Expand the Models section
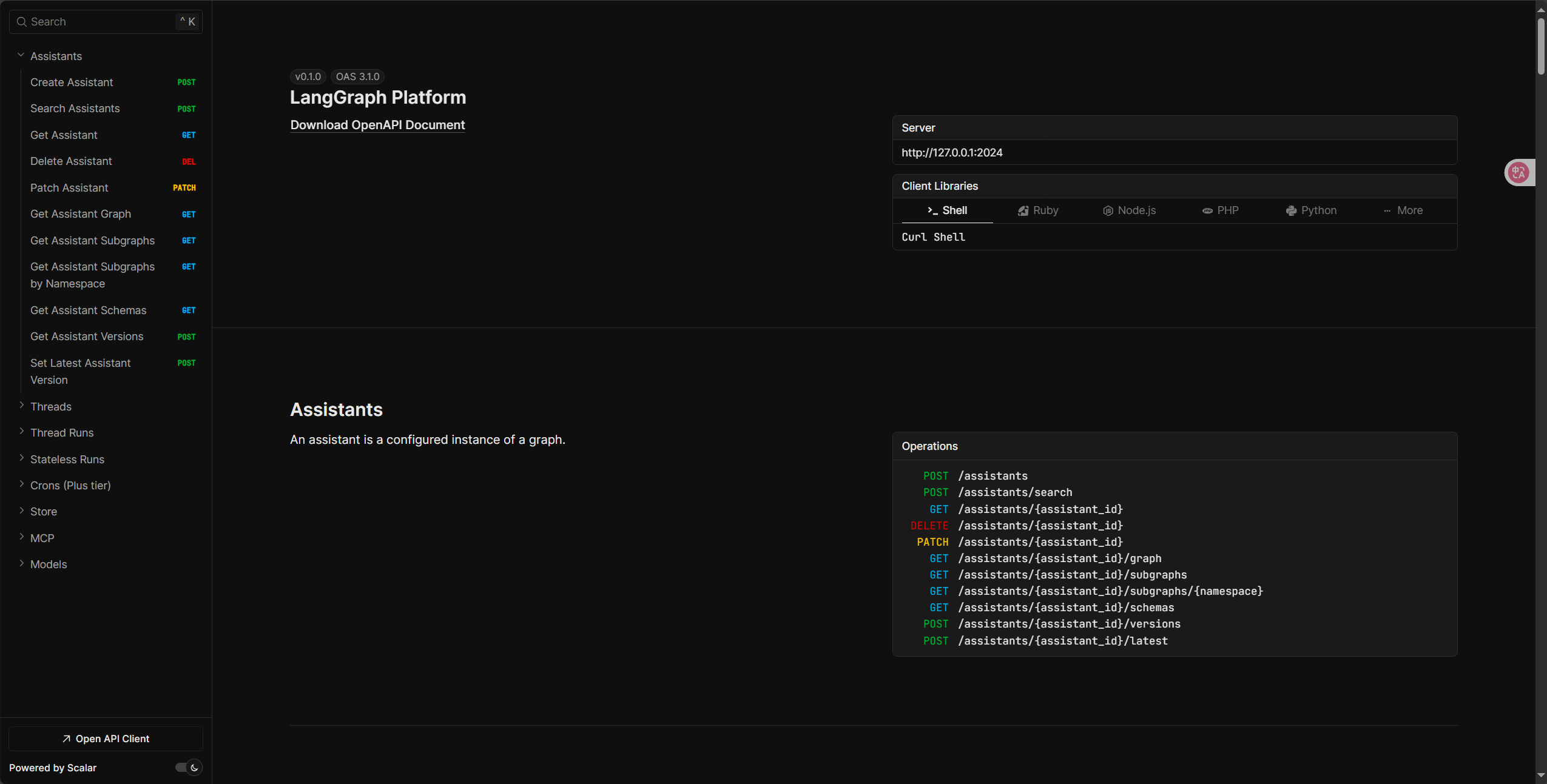This screenshot has height=784, width=1547. [21, 563]
